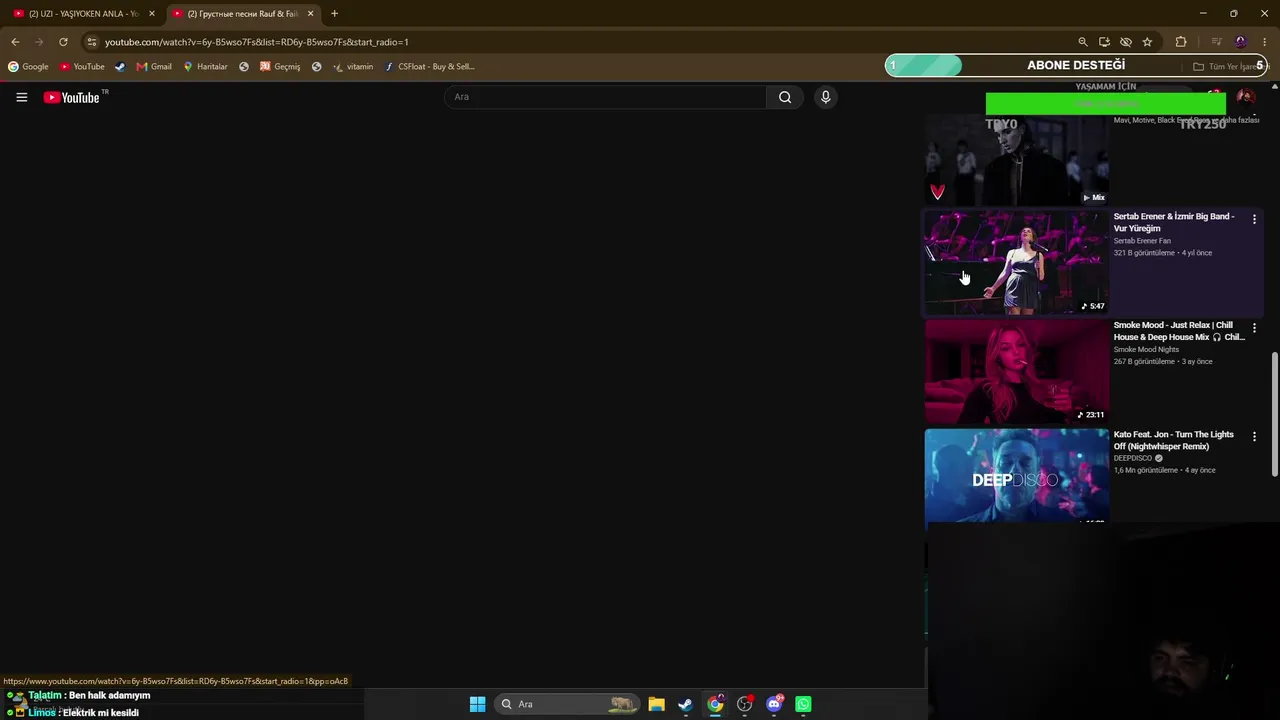Open more options for Smoke Mood video
This screenshot has width=1280, height=720.
coord(1254,328)
